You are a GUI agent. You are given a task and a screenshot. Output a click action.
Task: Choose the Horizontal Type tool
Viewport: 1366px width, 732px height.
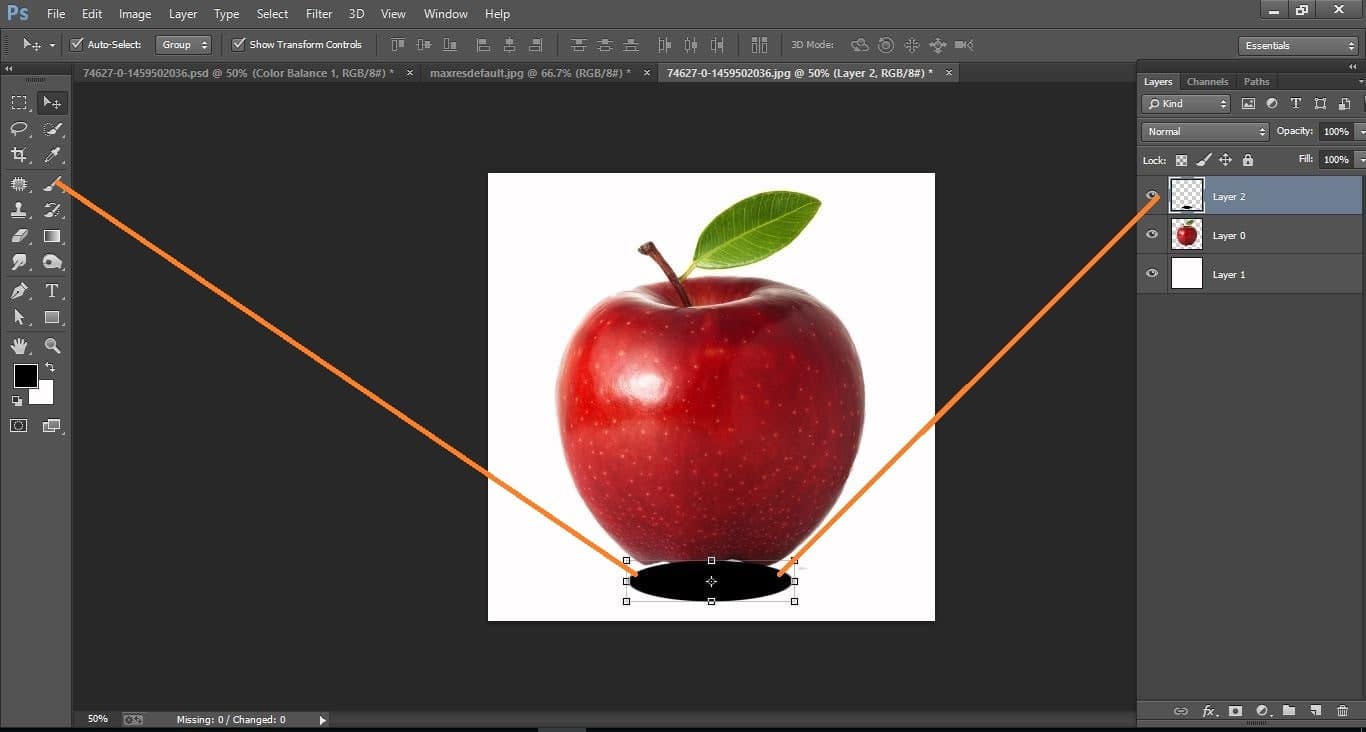pyautogui.click(x=52, y=291)
